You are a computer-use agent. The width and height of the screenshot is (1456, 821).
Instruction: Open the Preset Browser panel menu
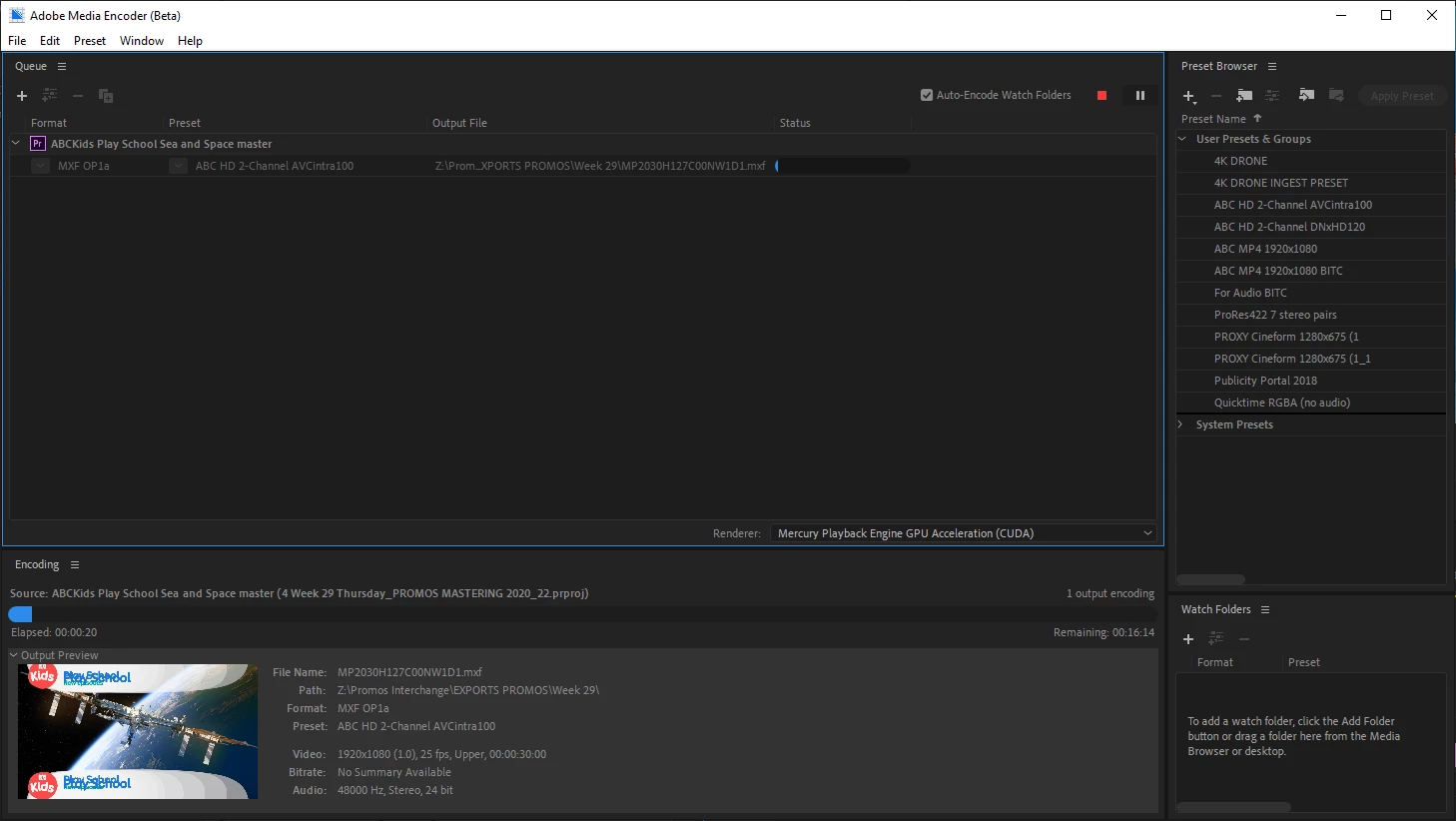[1272, 67]
